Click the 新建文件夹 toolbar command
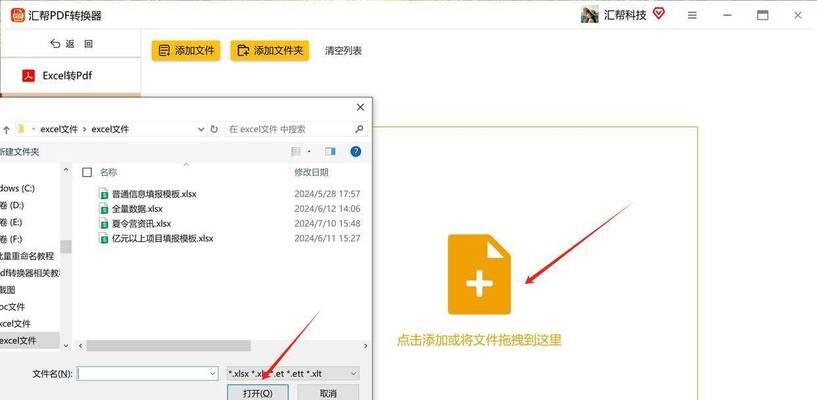This screenshot has height=400, width=817. (19, 152)
